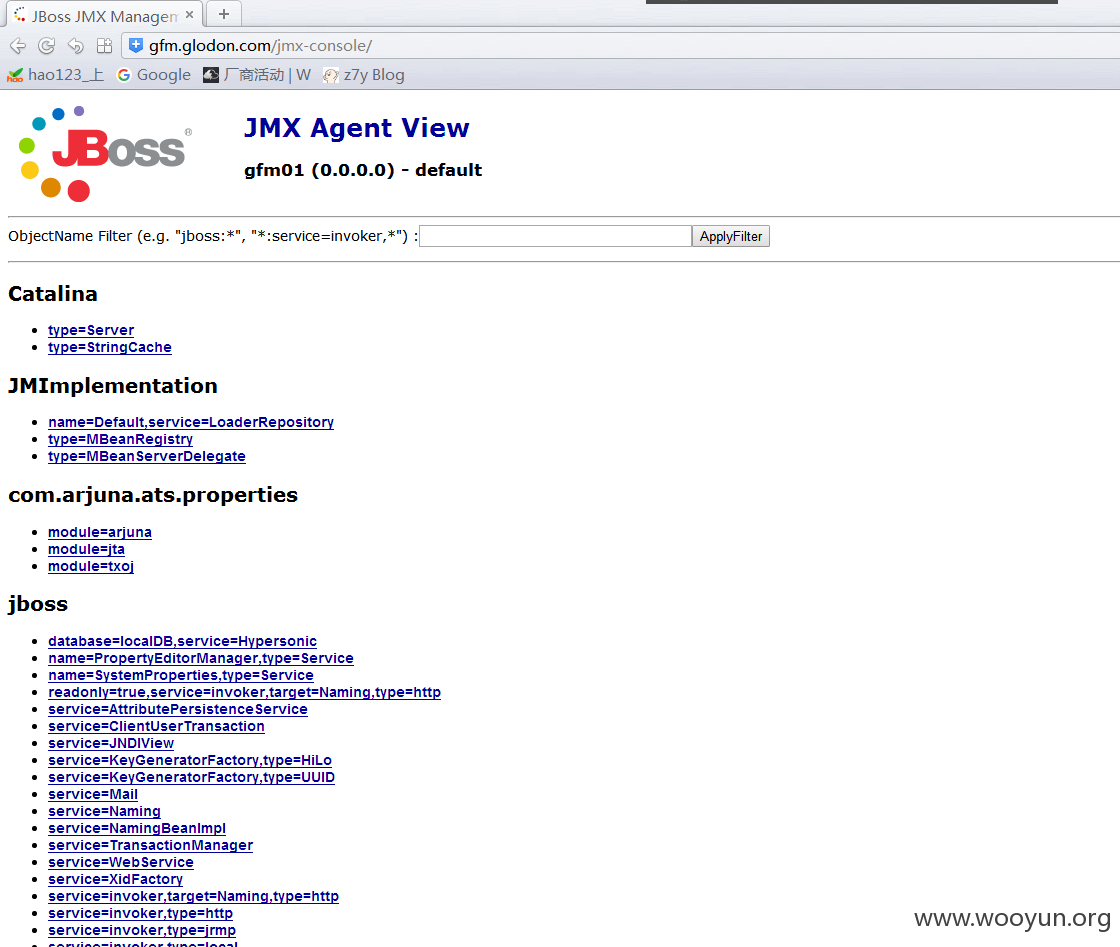Open service=WebService link

[x=121, y=863]
